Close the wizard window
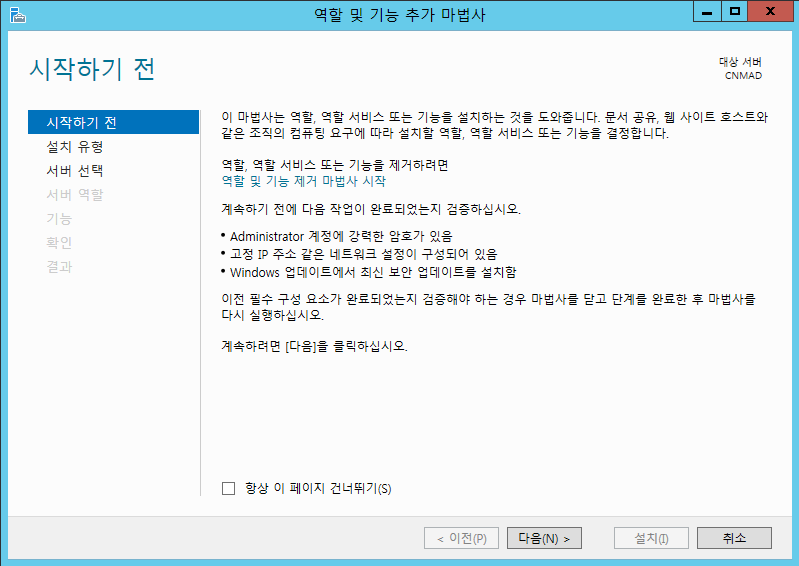Image resolution: width=799 pixels, height=566 pixels. click(770, 12)
